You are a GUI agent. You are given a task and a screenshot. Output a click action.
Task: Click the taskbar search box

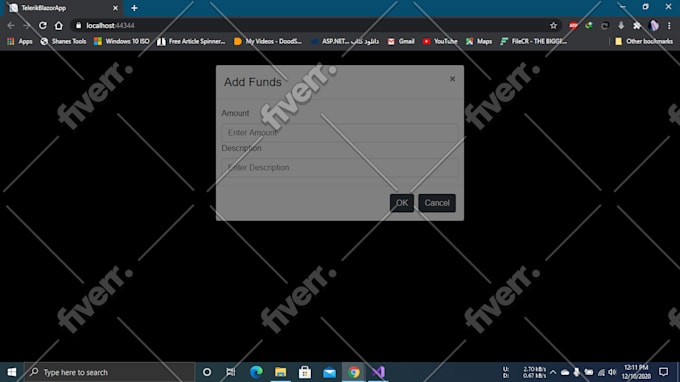pyautogui.click(x=109, y=372)
